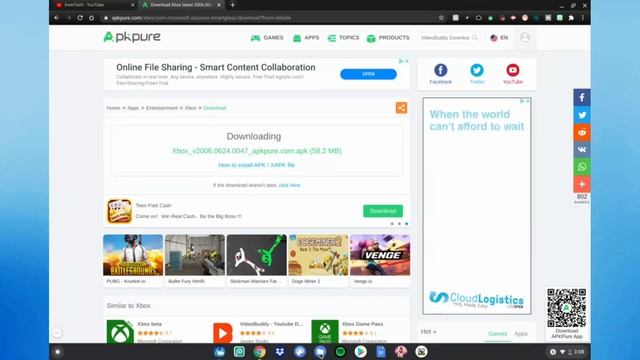Open the system tray clock area
This screenshot has width=640, height=360.
tap(568, 352)
